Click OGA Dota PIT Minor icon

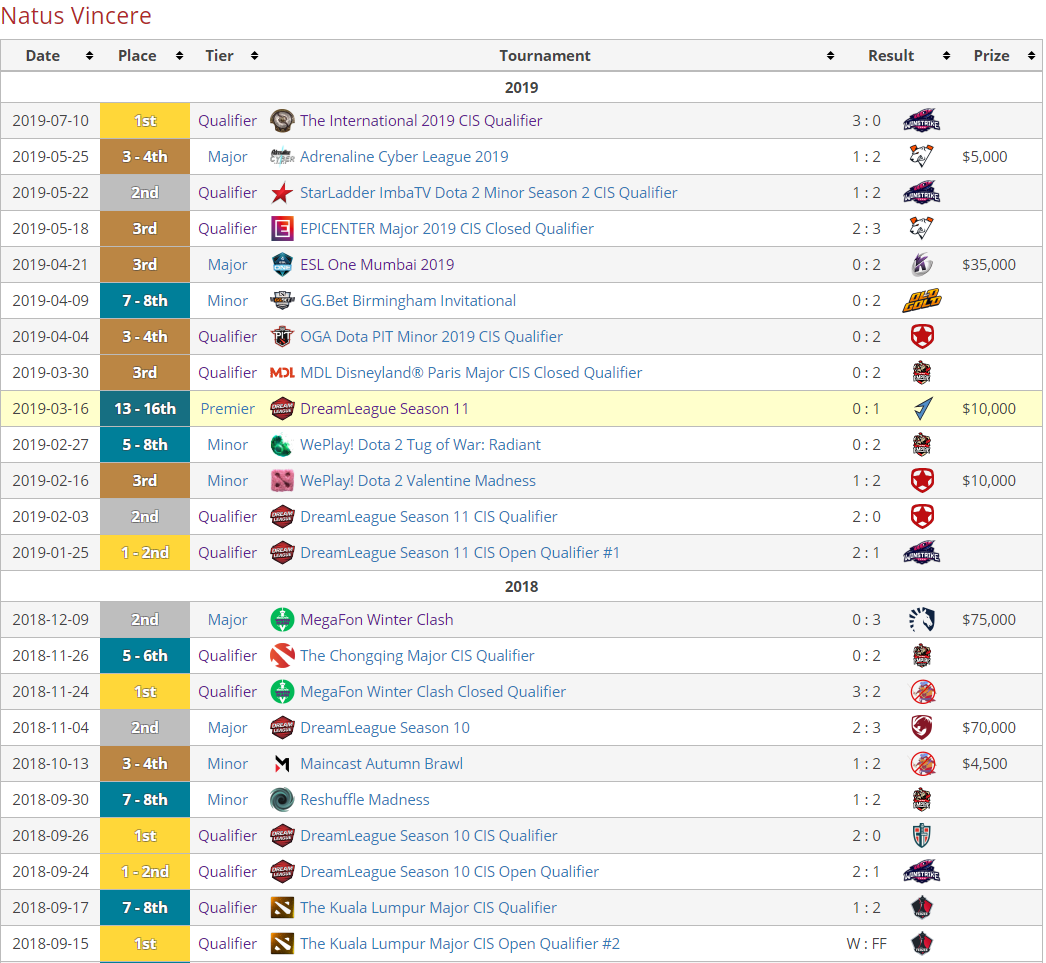[282, 337]
